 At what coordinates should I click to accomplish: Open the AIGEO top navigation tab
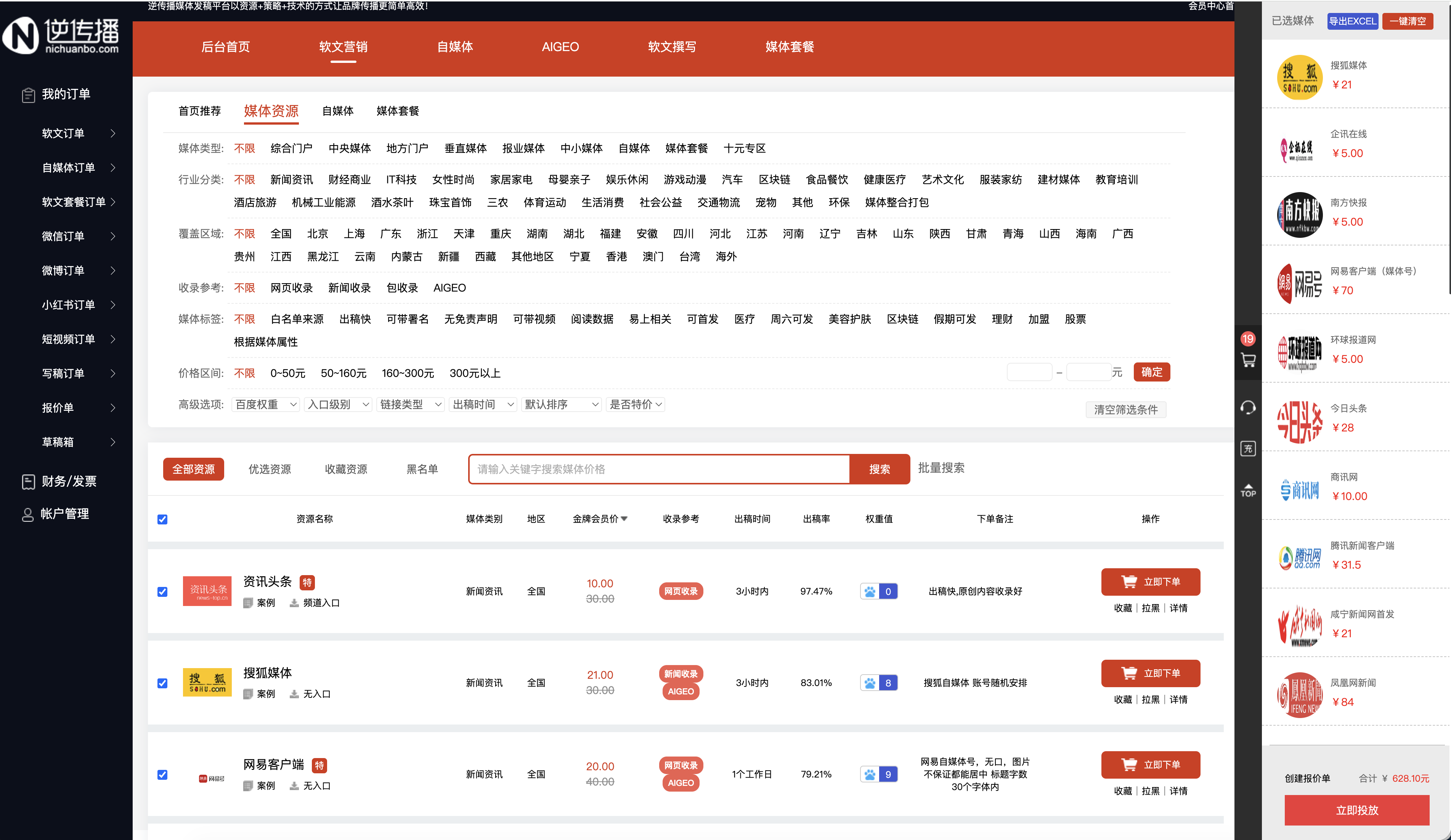pos(560,46)
